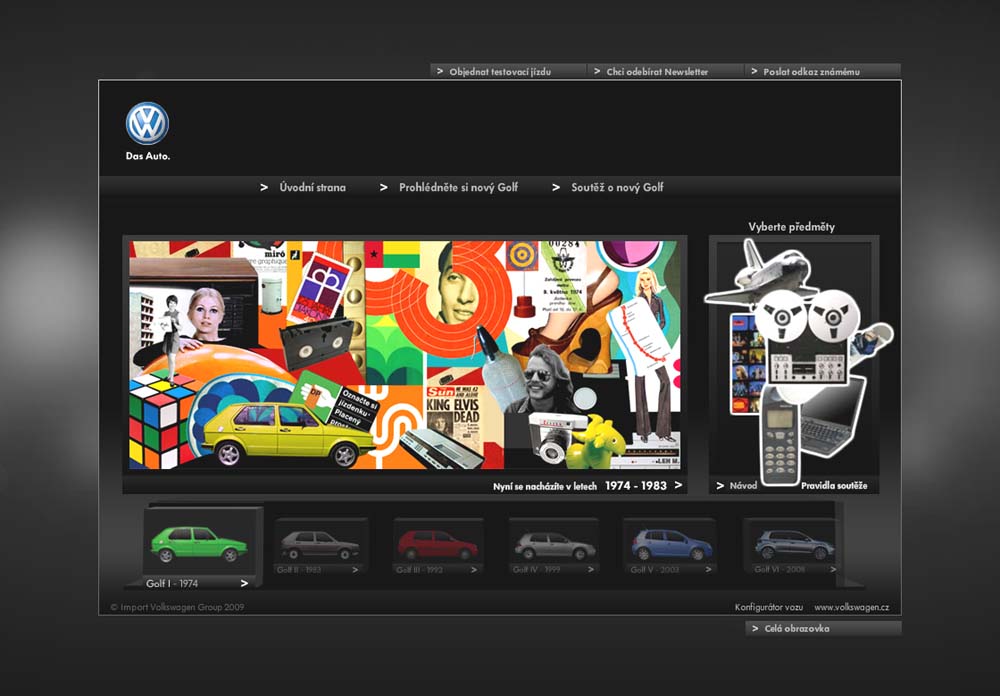Click the Rubik's cube in the collage

coord(160,418)
